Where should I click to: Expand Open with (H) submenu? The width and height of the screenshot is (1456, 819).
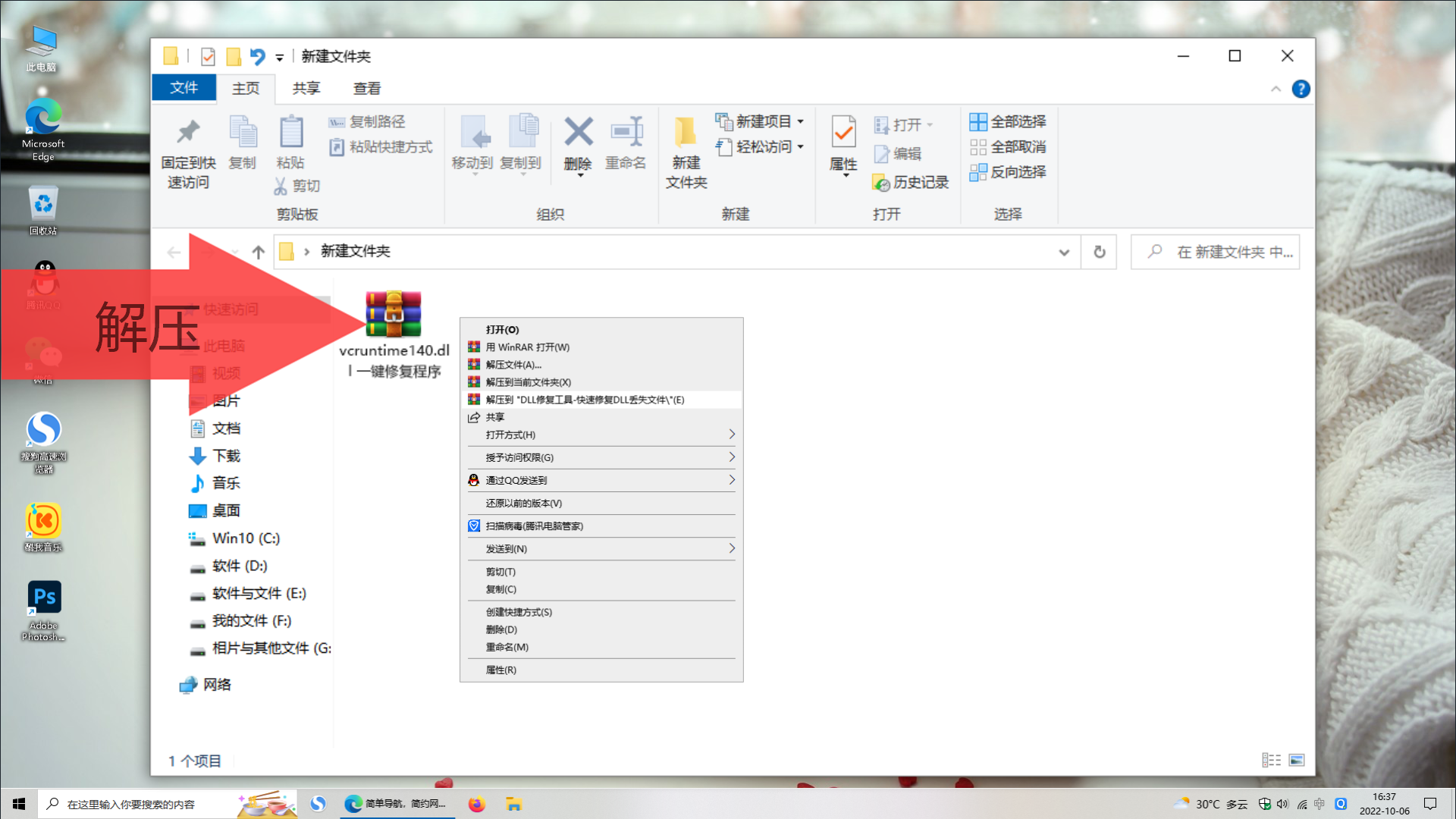point(601,435)
